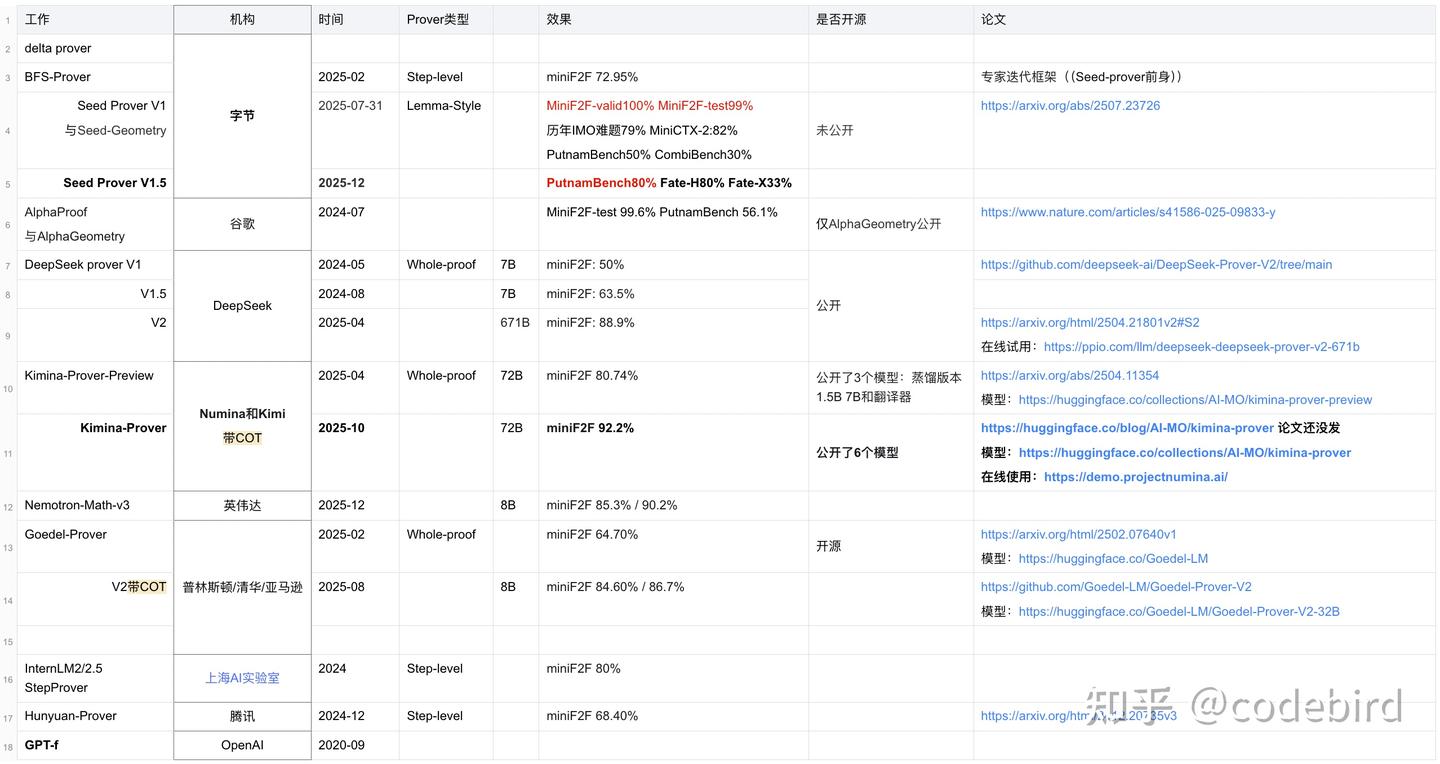The height and width of the screenshot is (764, 1440).
Task: Click the merged DeepSeek institution cell
Action: tap(242, 306)
